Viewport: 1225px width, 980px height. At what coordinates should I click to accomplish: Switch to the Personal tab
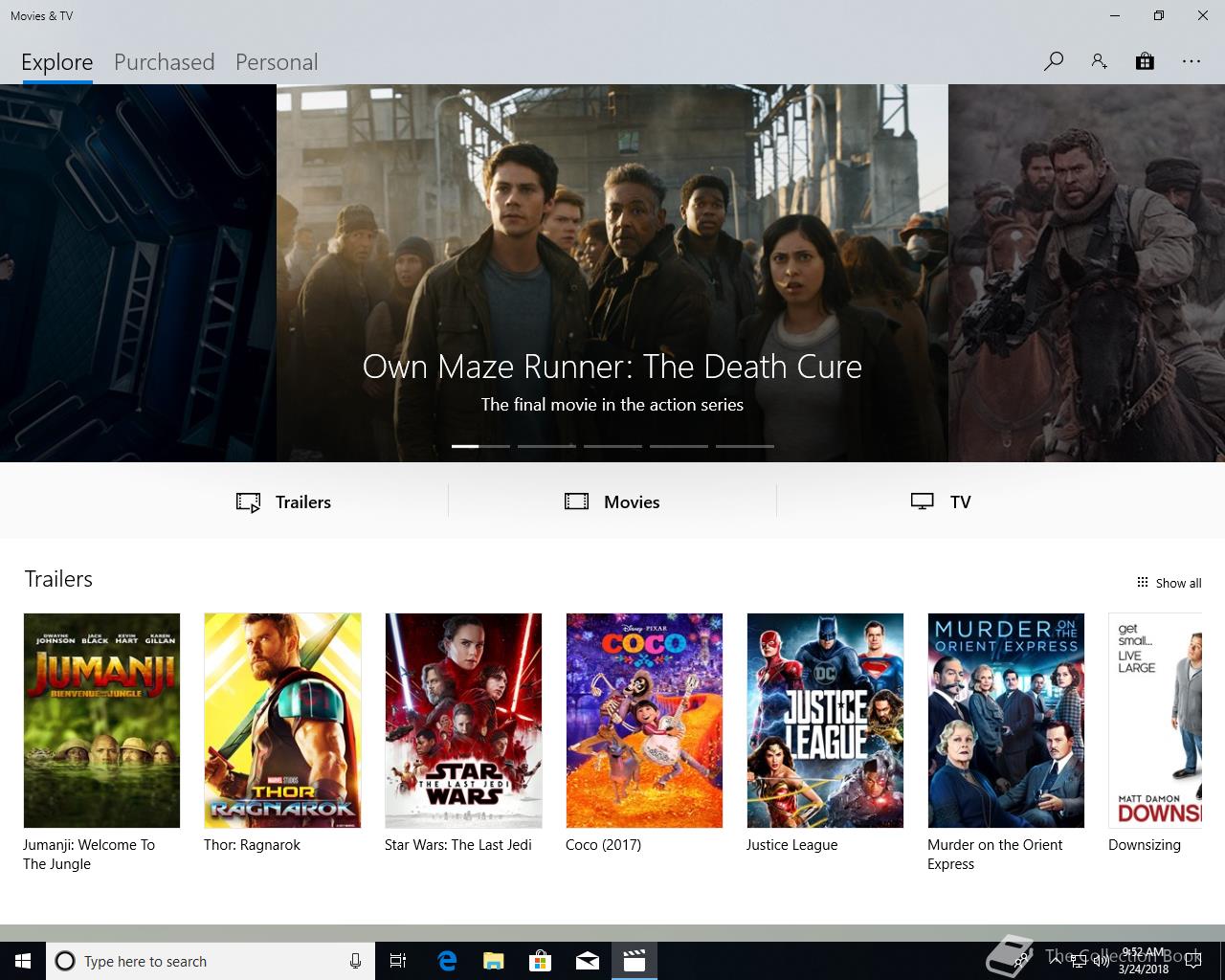pyautogui.click(x=277, y=62)
